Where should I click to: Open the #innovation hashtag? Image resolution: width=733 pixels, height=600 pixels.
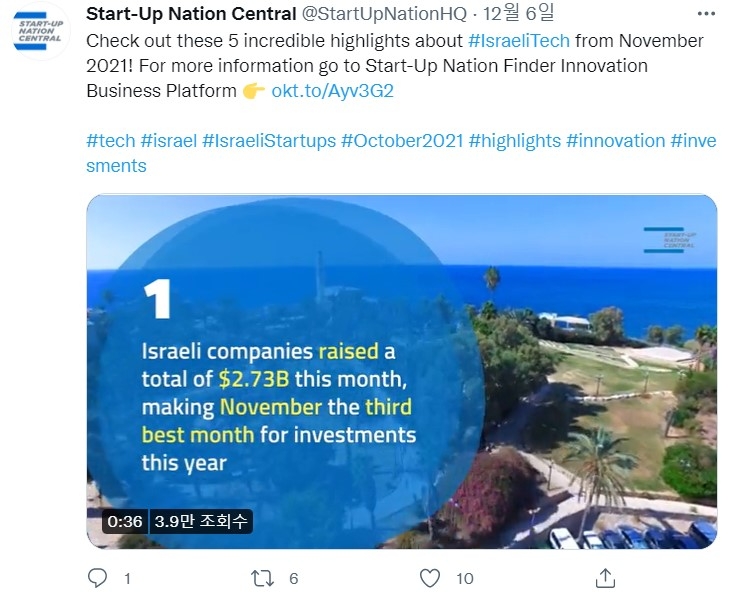click(615, 141)
